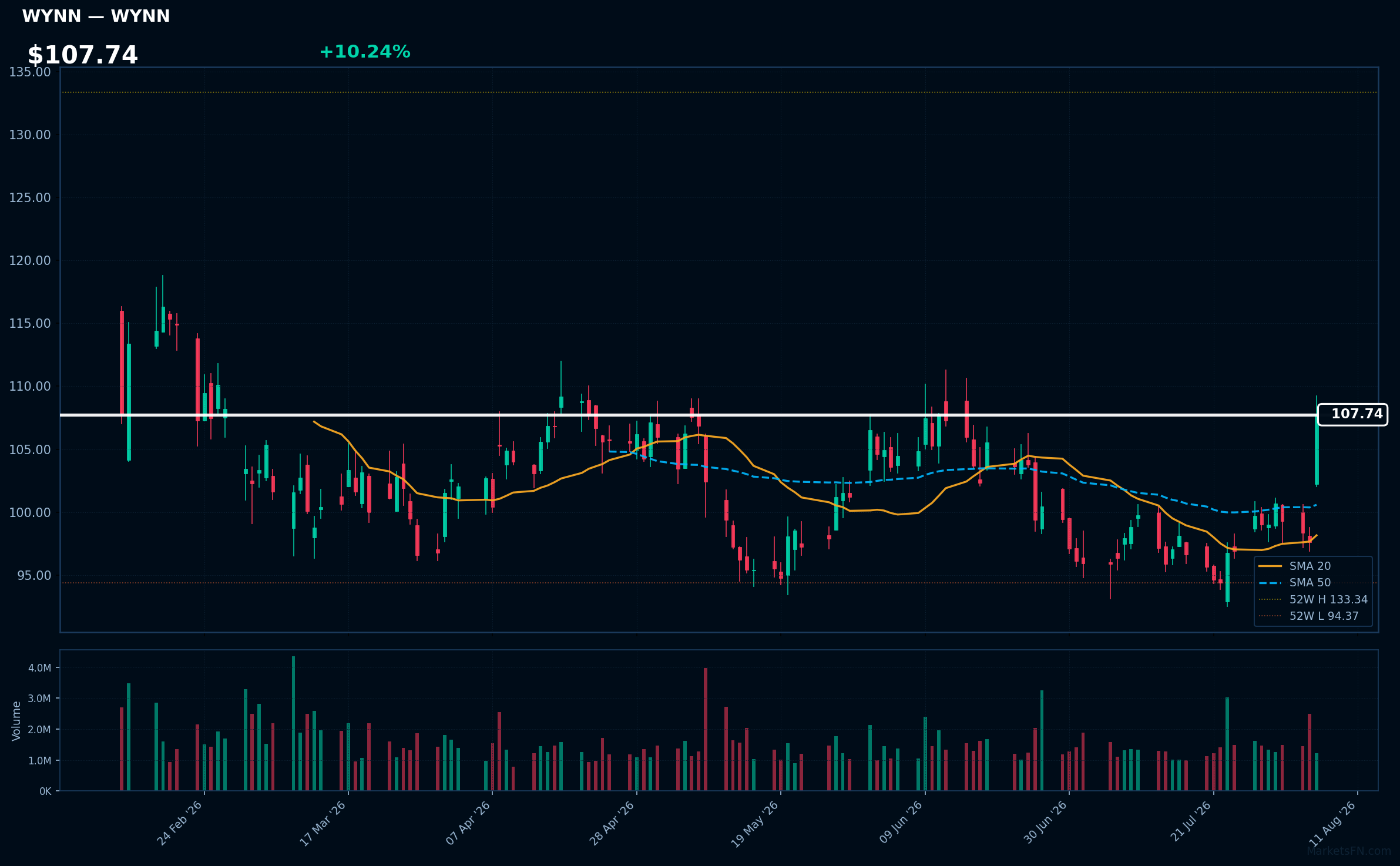Click the 1.0M volume axis label
This screenshot has width=1400, height=866.
click(x=39, y=761)
